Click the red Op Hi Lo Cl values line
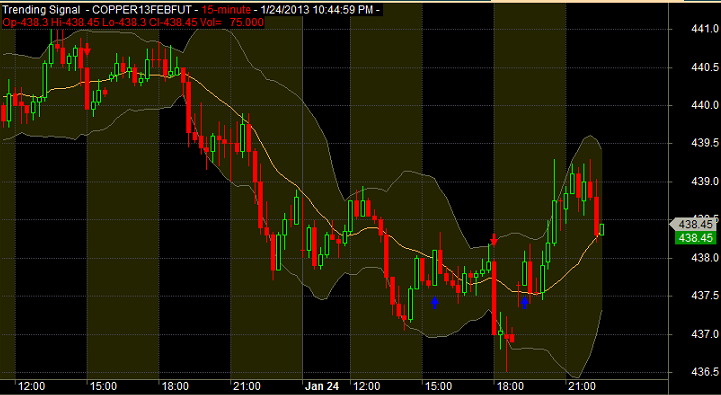 (x=133, y=23)
